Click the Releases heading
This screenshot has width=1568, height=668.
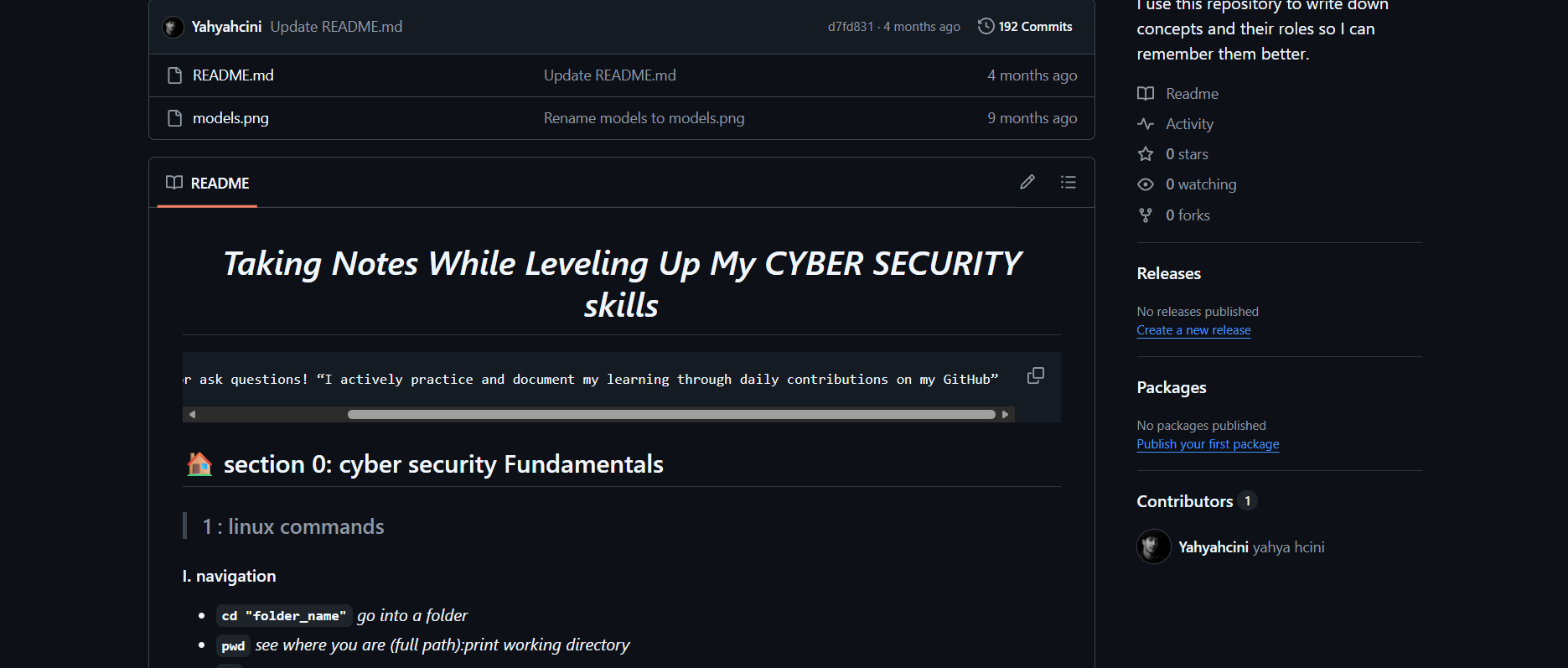pyautogui.click(x=1168, y=273)
